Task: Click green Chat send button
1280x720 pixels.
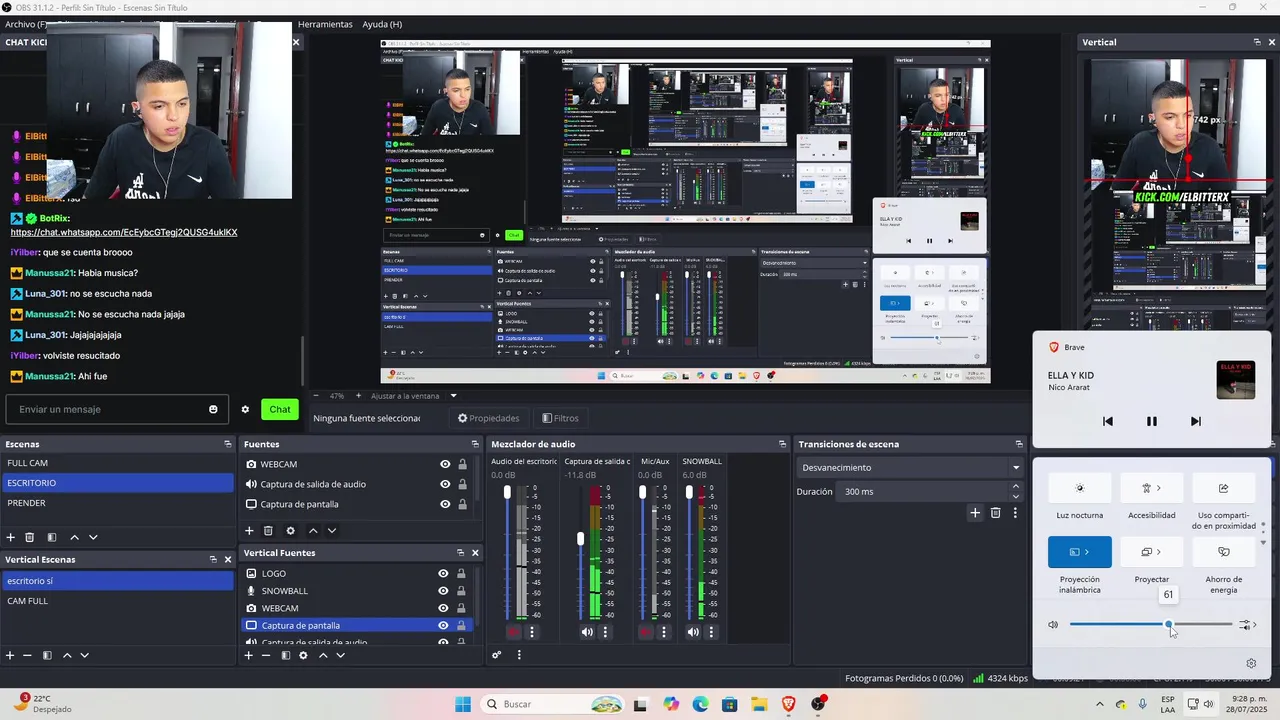Action: point(280,409)
